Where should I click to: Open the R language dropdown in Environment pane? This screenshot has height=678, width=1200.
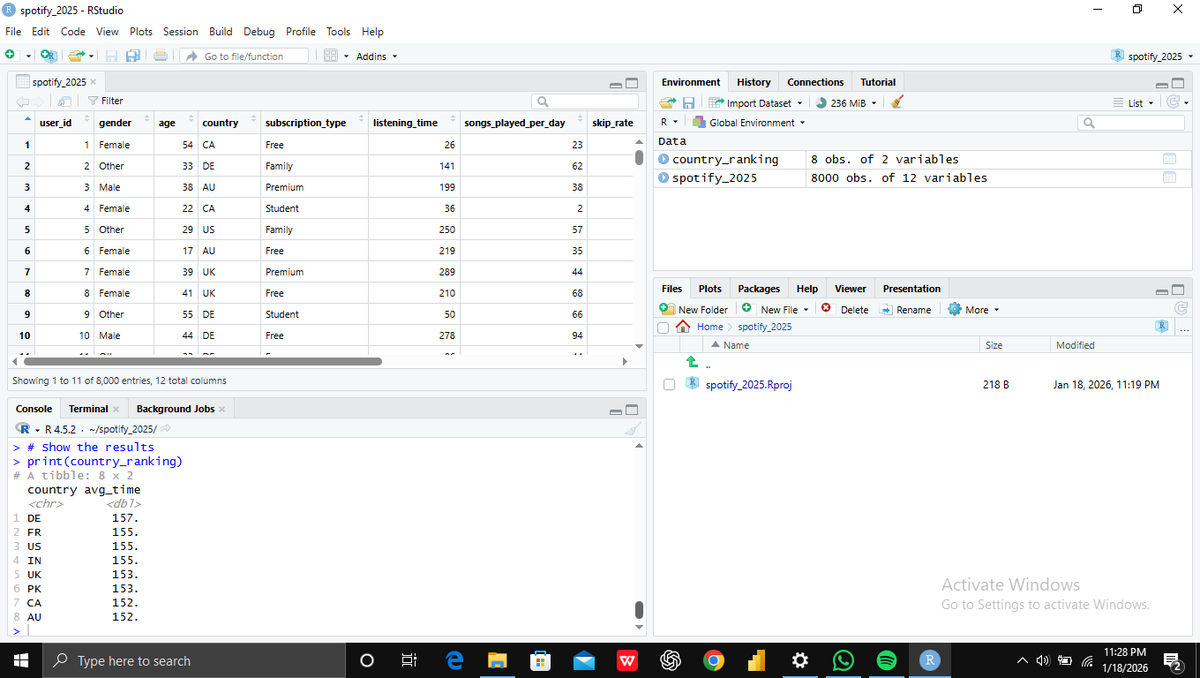tap(669, 123)
